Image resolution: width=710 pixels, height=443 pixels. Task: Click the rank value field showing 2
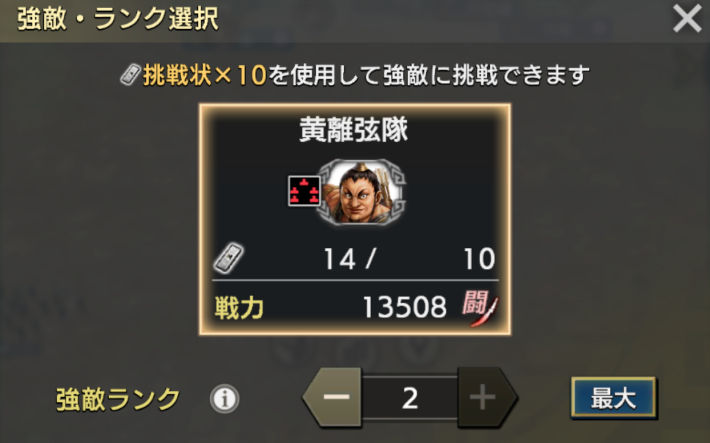tap(410, 398)
